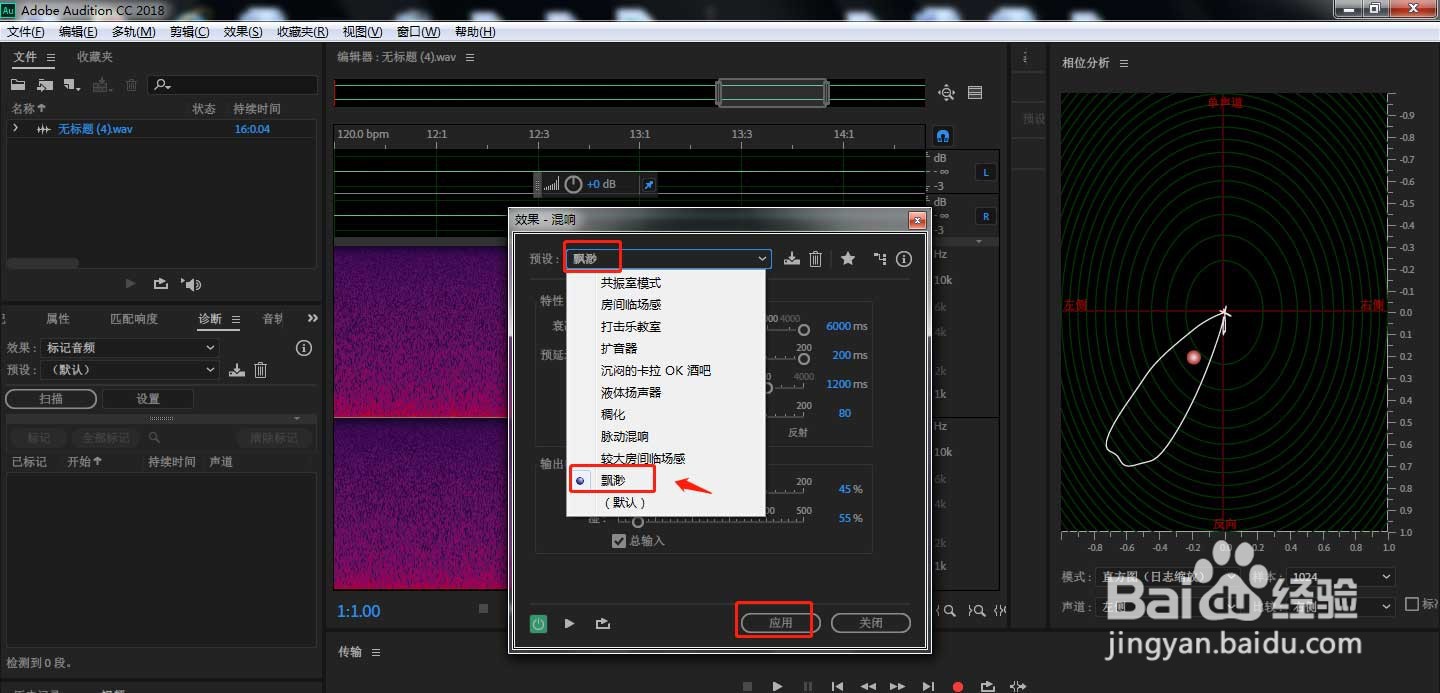
Task: Click favorite star icon in reverb dialog
Action: pyautogui.click(x=848, y=259)
